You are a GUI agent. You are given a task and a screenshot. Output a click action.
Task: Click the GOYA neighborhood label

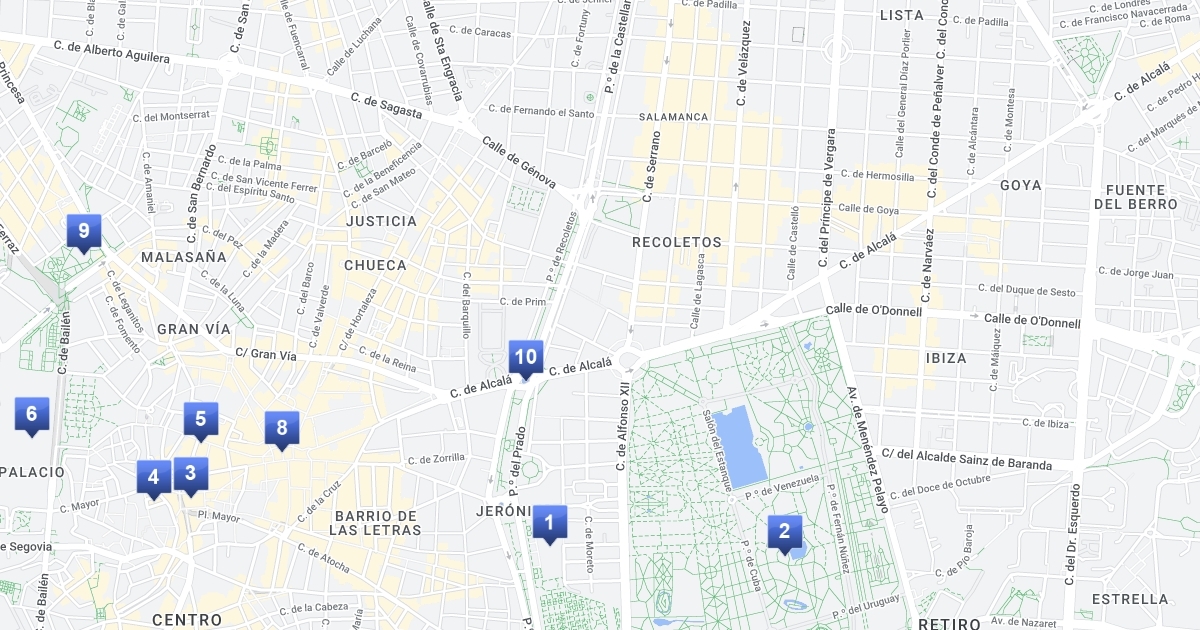[x=1020, y=185]
